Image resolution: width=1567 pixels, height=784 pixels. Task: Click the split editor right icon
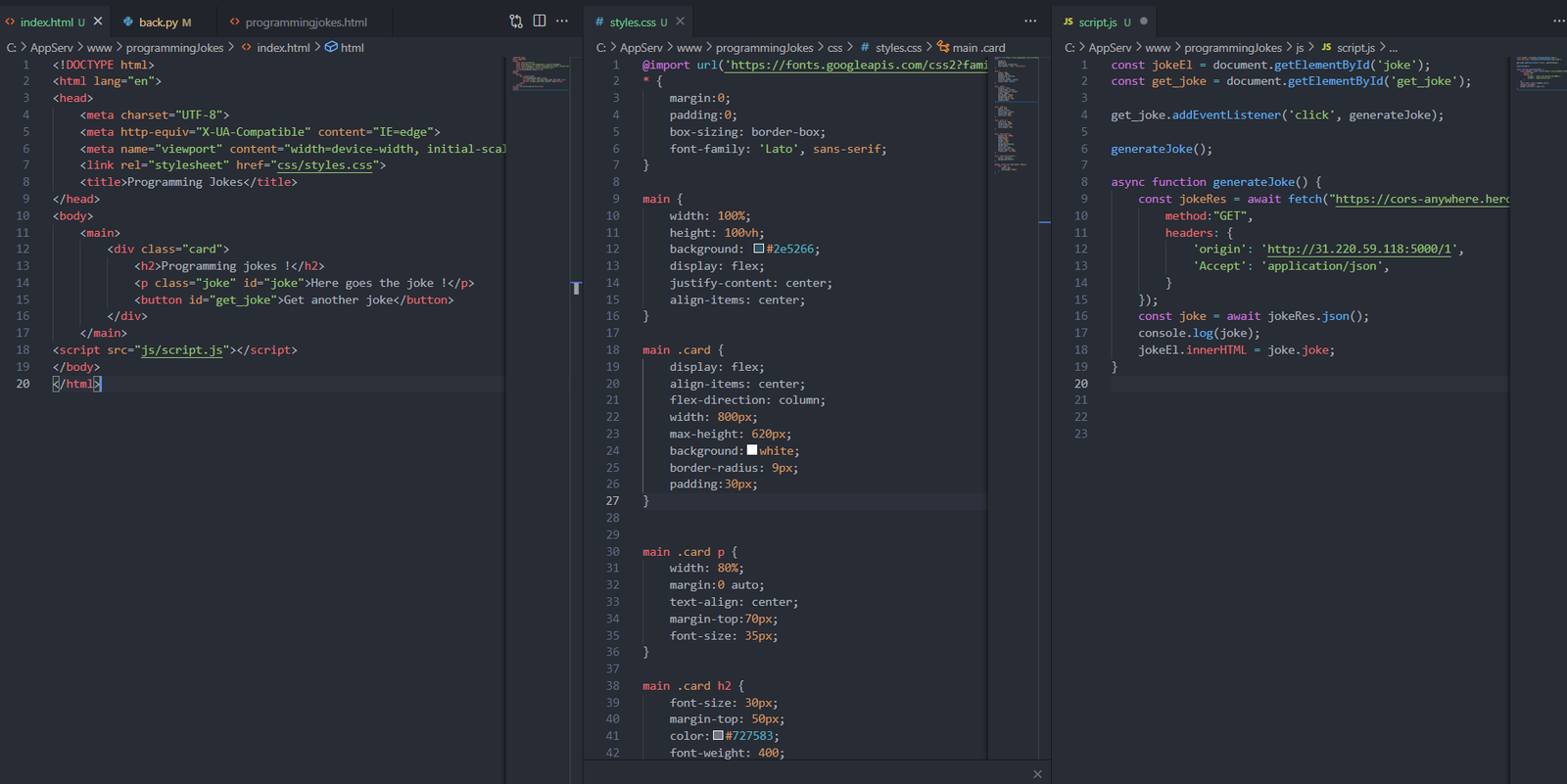point(540,22)
